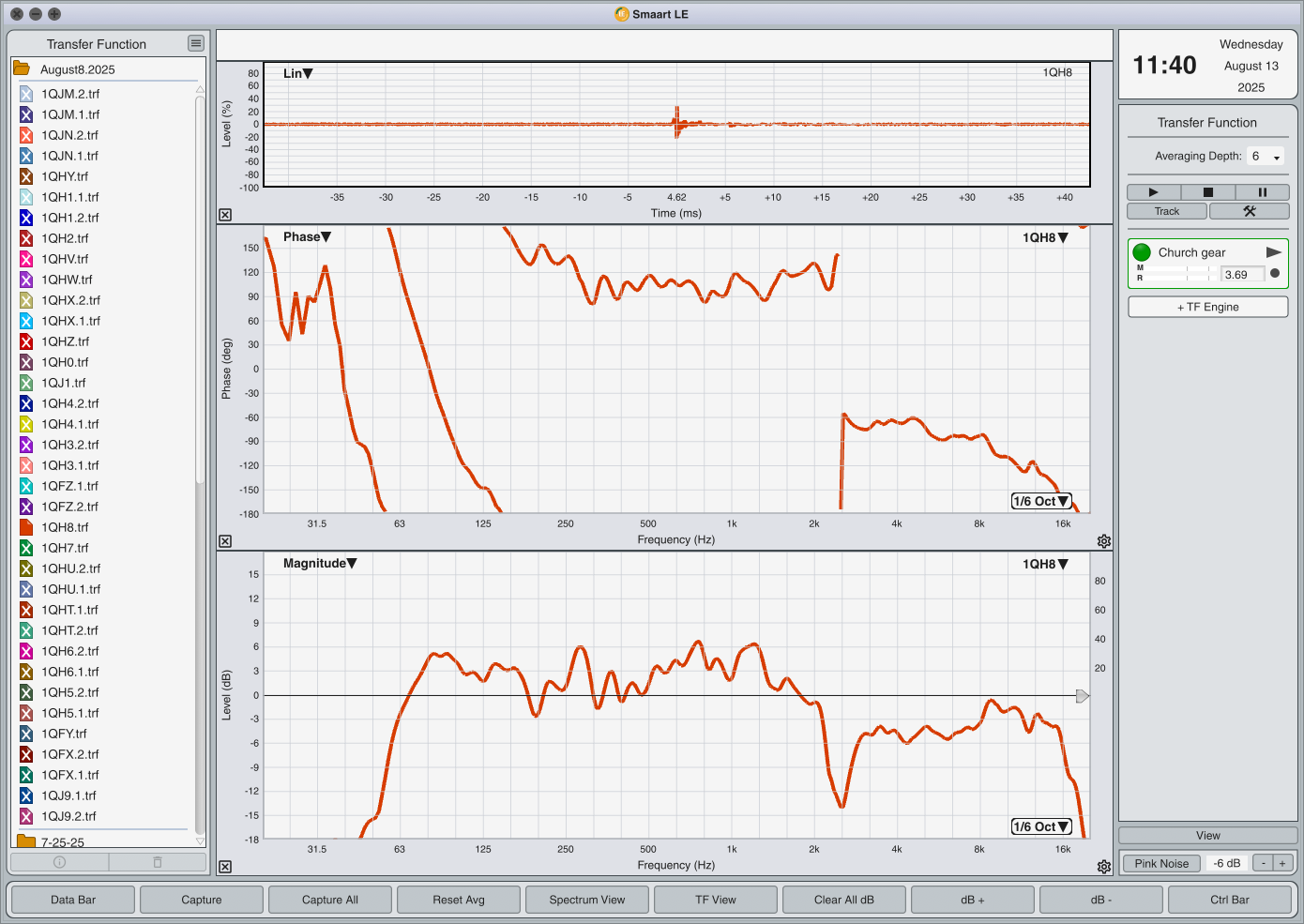Image resolution: width=1304 pixels, height=924 pixels.
Task: Click the Reset Avg button
Action: (459, 900)
